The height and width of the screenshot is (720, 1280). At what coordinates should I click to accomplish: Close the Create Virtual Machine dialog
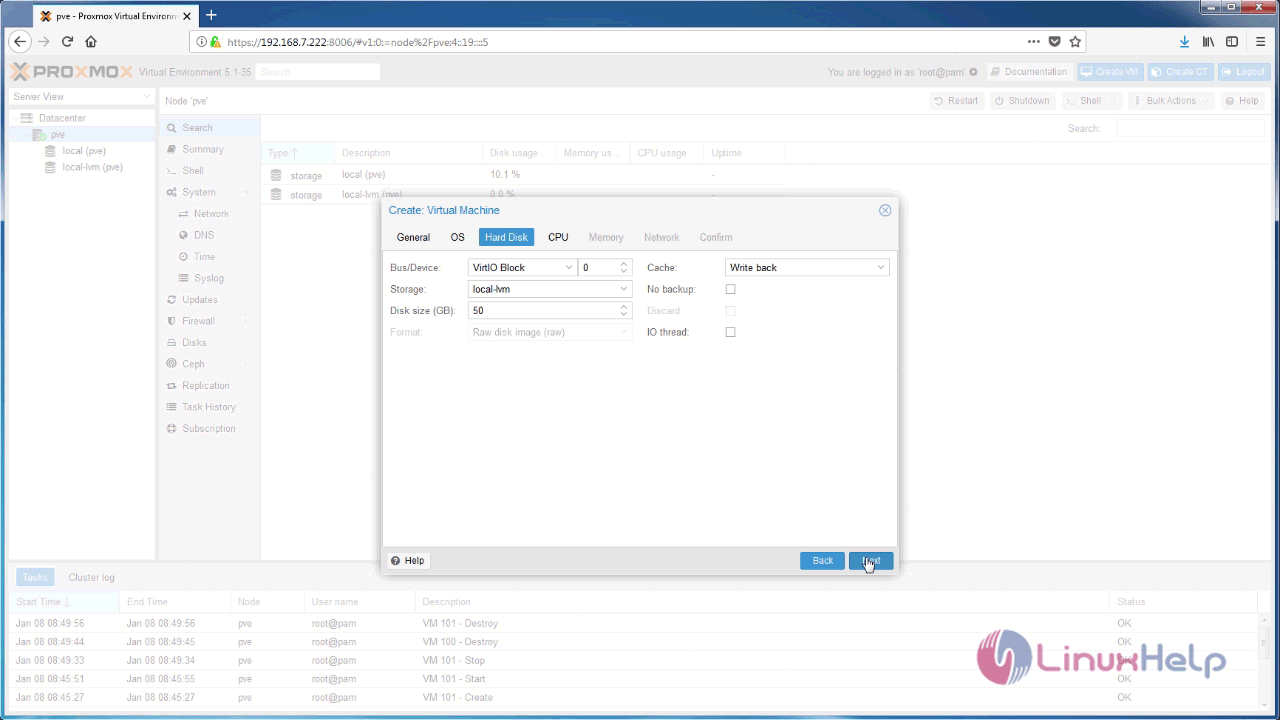coord(885,210)
